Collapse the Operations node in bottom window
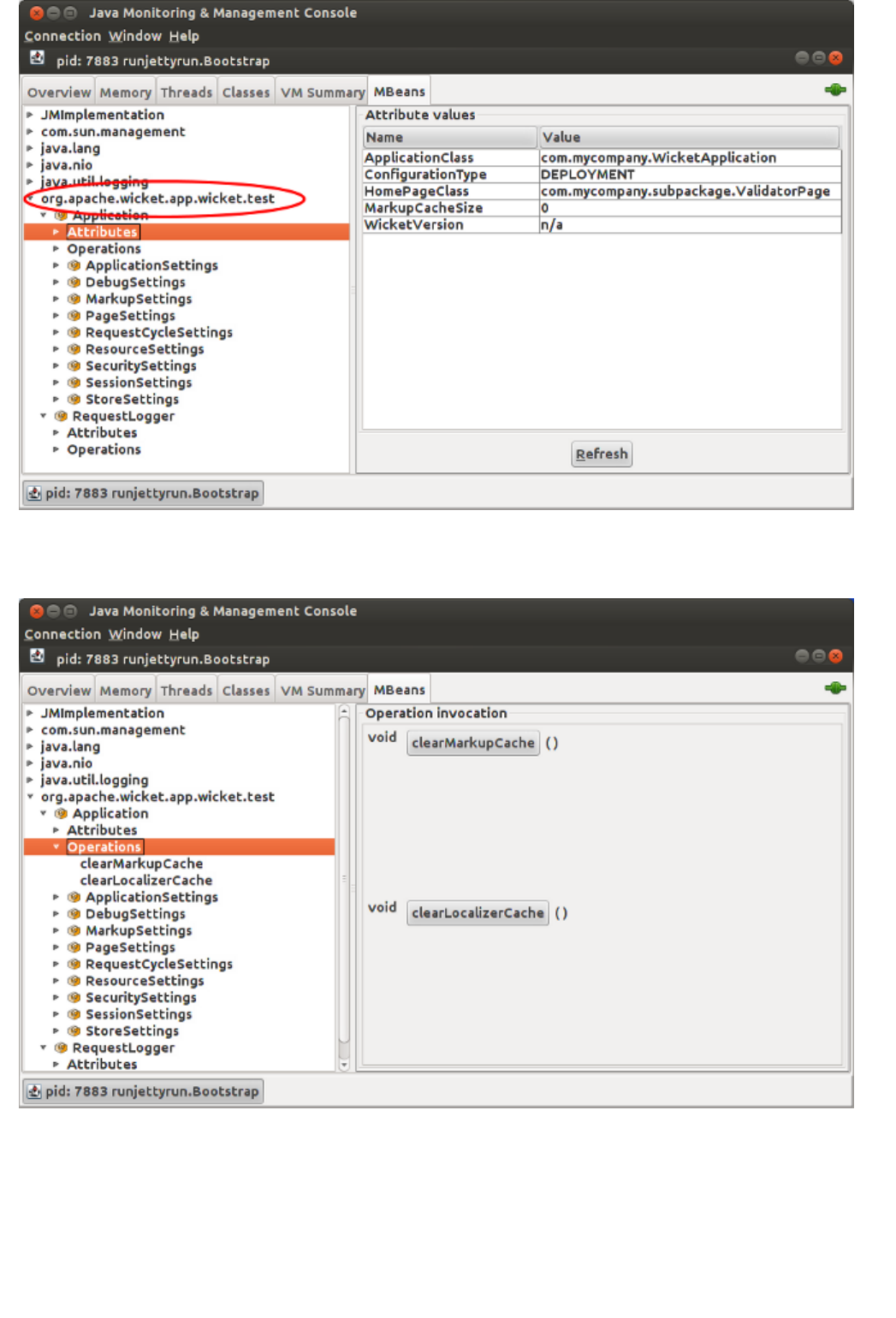Screen dimensions: 896x1318 pyautogui.click(x=56, y=846)
